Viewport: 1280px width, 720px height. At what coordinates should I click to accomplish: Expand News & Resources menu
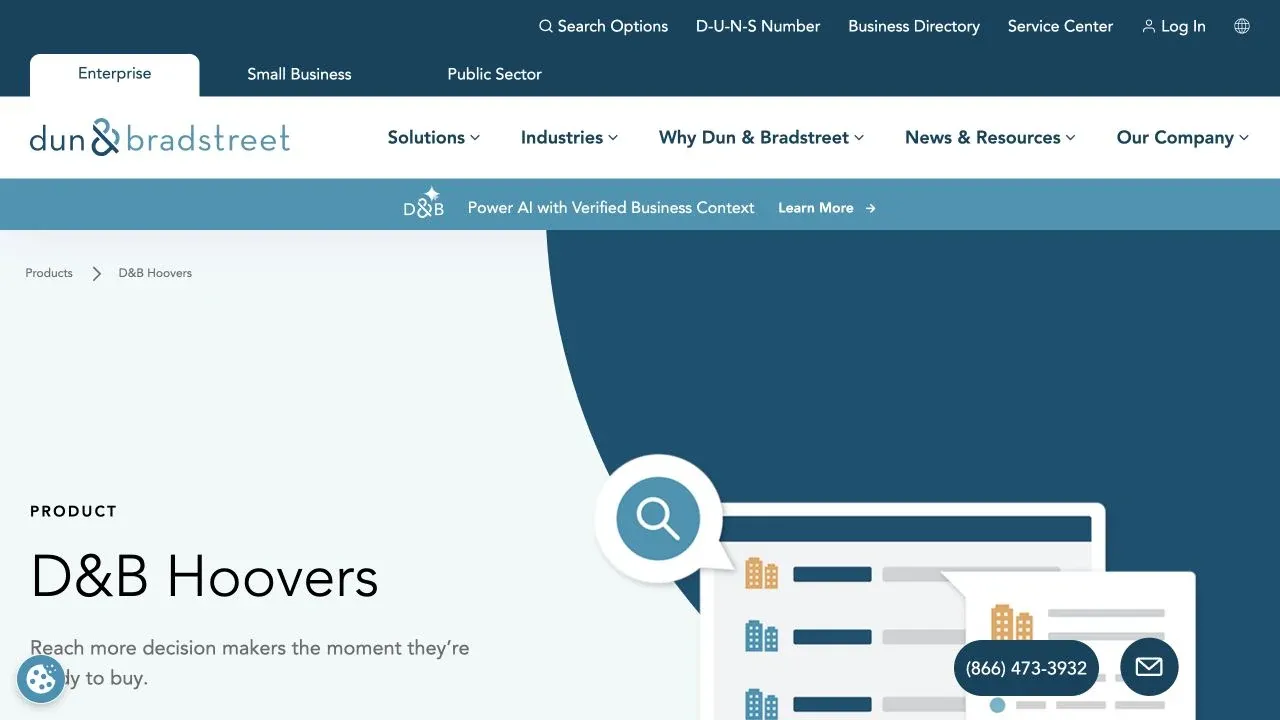[x=990, y=138]
